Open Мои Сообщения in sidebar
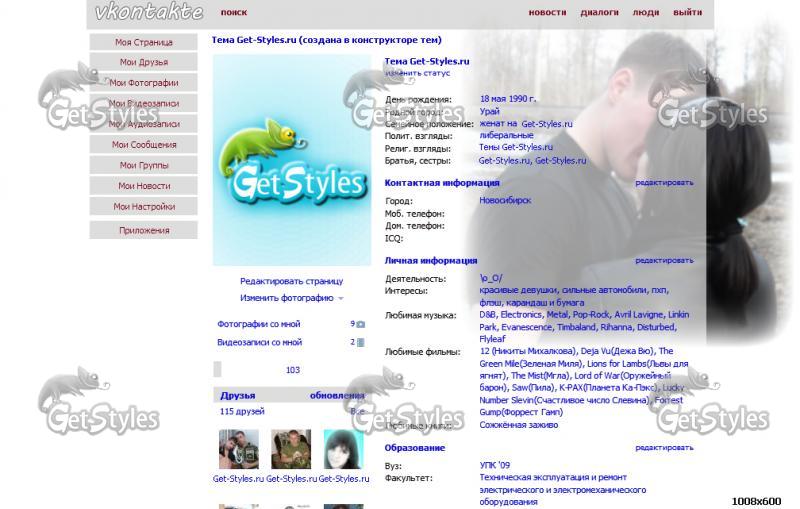Screen dimensions: 800x509 (143, 144)
